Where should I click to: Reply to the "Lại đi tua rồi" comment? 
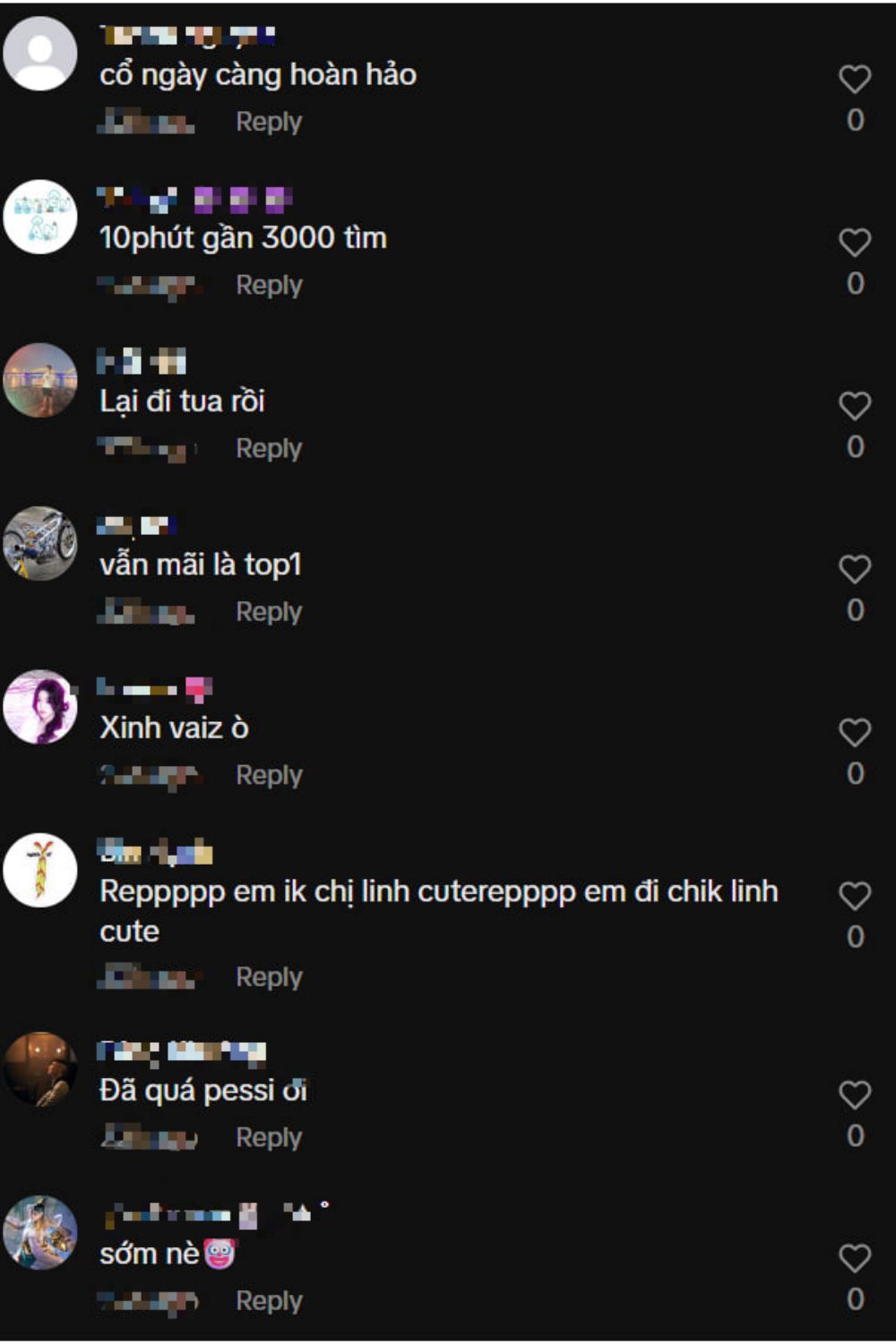(x=269, y=448)
